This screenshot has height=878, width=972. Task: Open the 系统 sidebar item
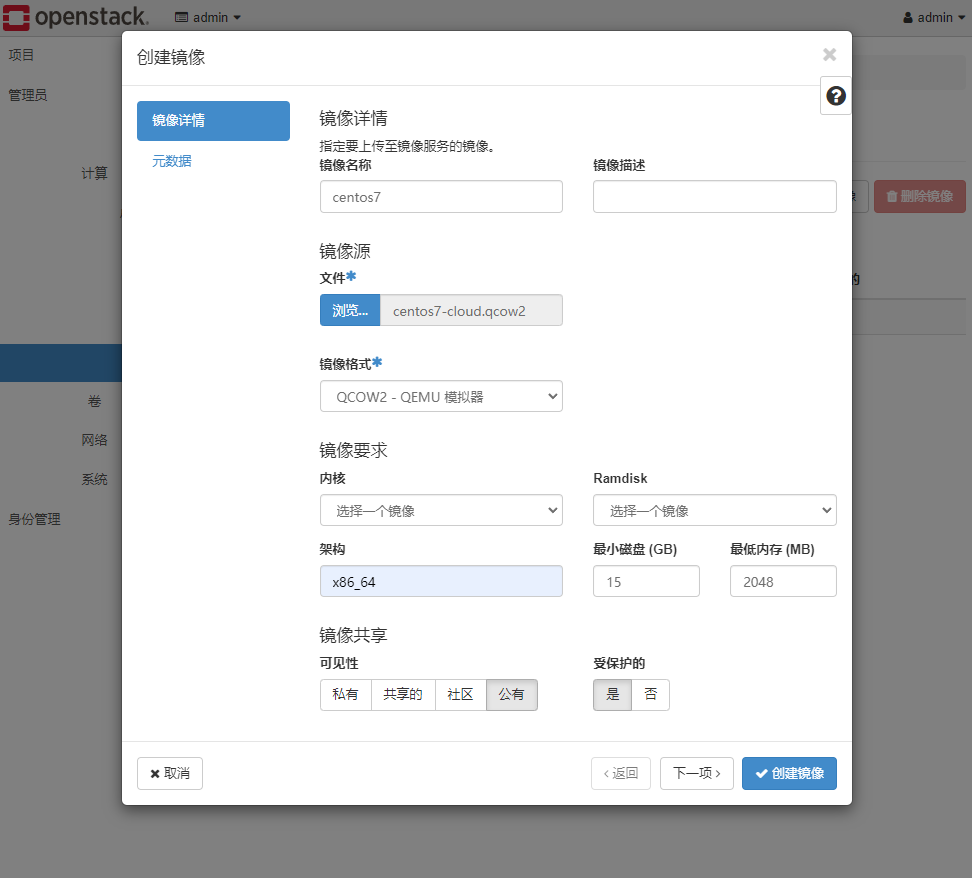tap(94, 479)
